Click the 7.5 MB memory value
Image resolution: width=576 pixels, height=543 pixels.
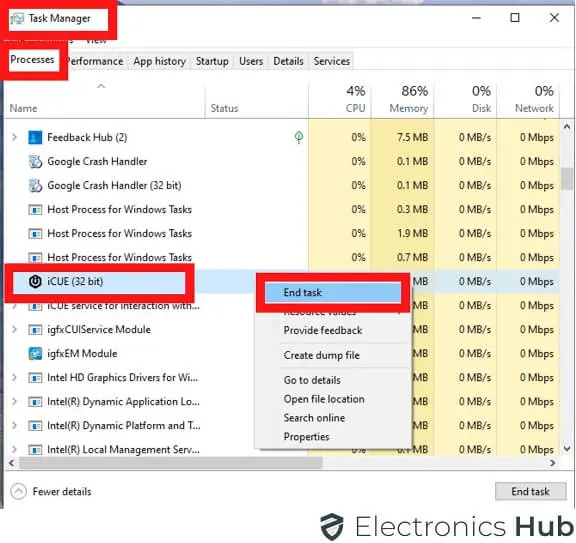(x=413, y=137)
